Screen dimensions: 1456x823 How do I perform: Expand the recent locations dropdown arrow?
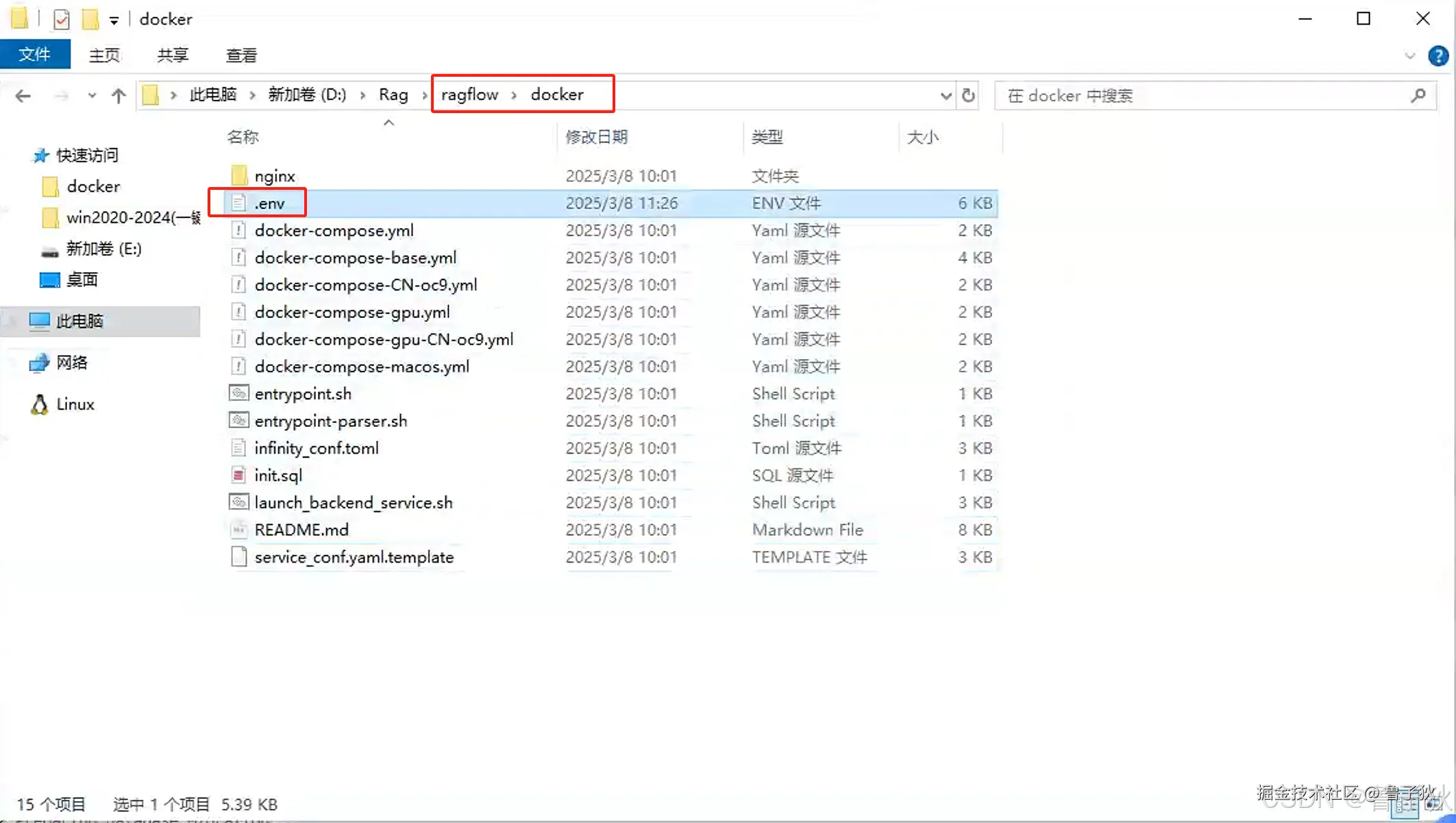pyautogui.click(x=92, y=96)
